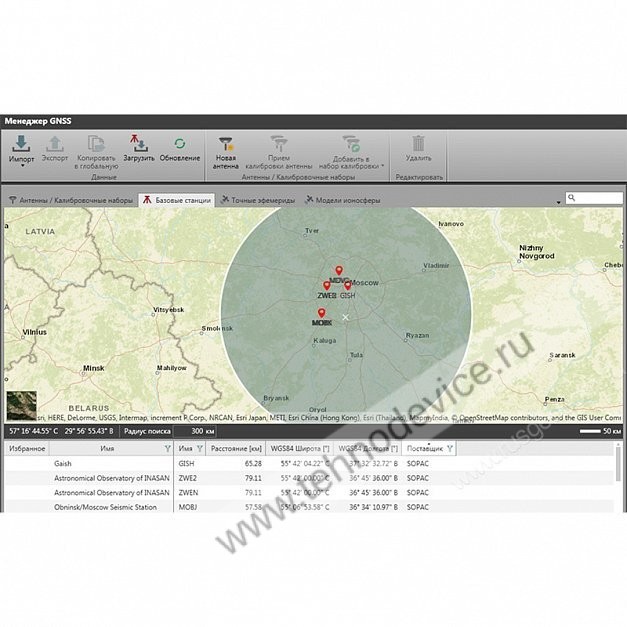Click the Экспорт (Export) icon
This screenshot has width=627, height=627.
pos(55,144)
